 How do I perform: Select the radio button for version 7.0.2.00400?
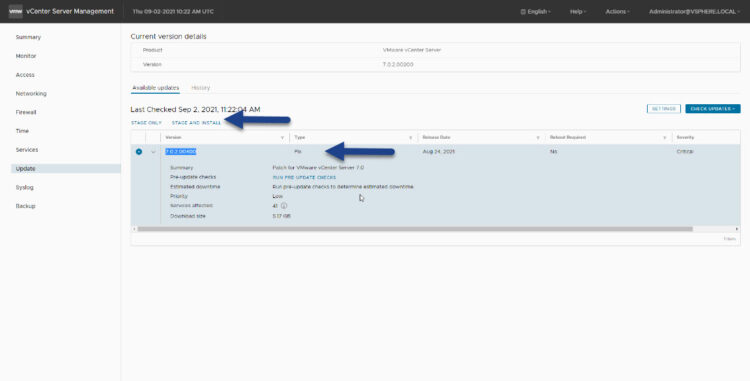click(x=139, y=152)
